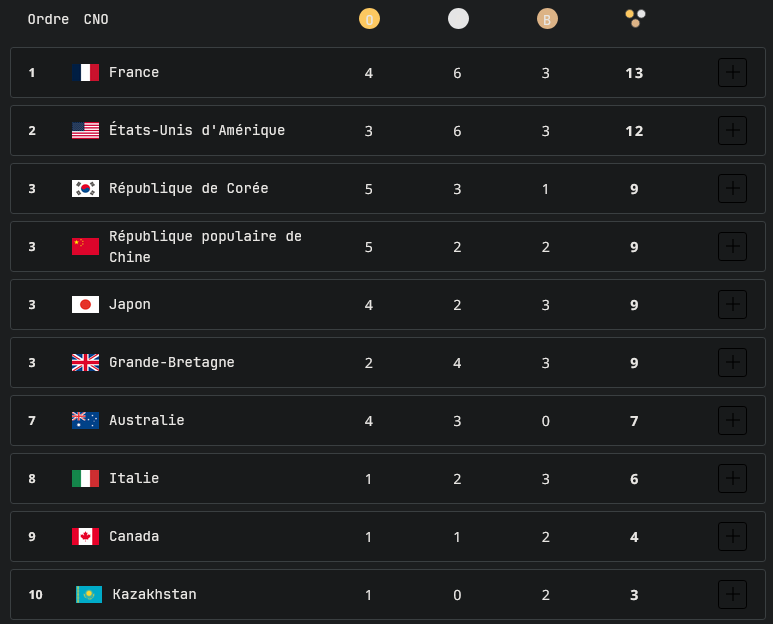Expand the États-Unis d'Amérique row
This screenshot has width=773, height=624.
click(x=732, y=131)
